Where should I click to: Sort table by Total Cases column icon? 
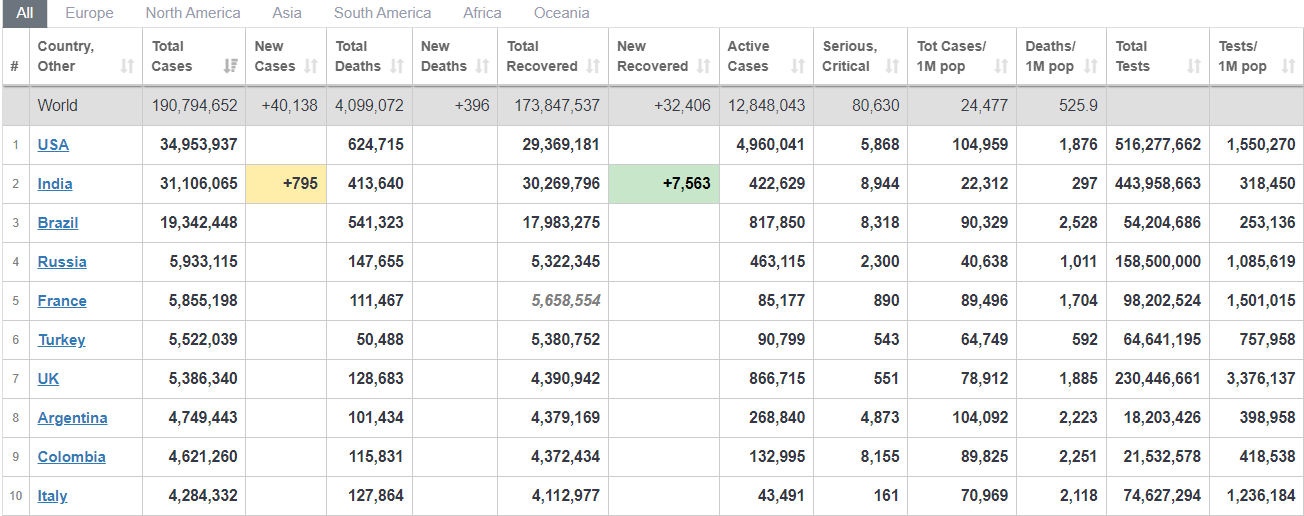tap(231, 67)
